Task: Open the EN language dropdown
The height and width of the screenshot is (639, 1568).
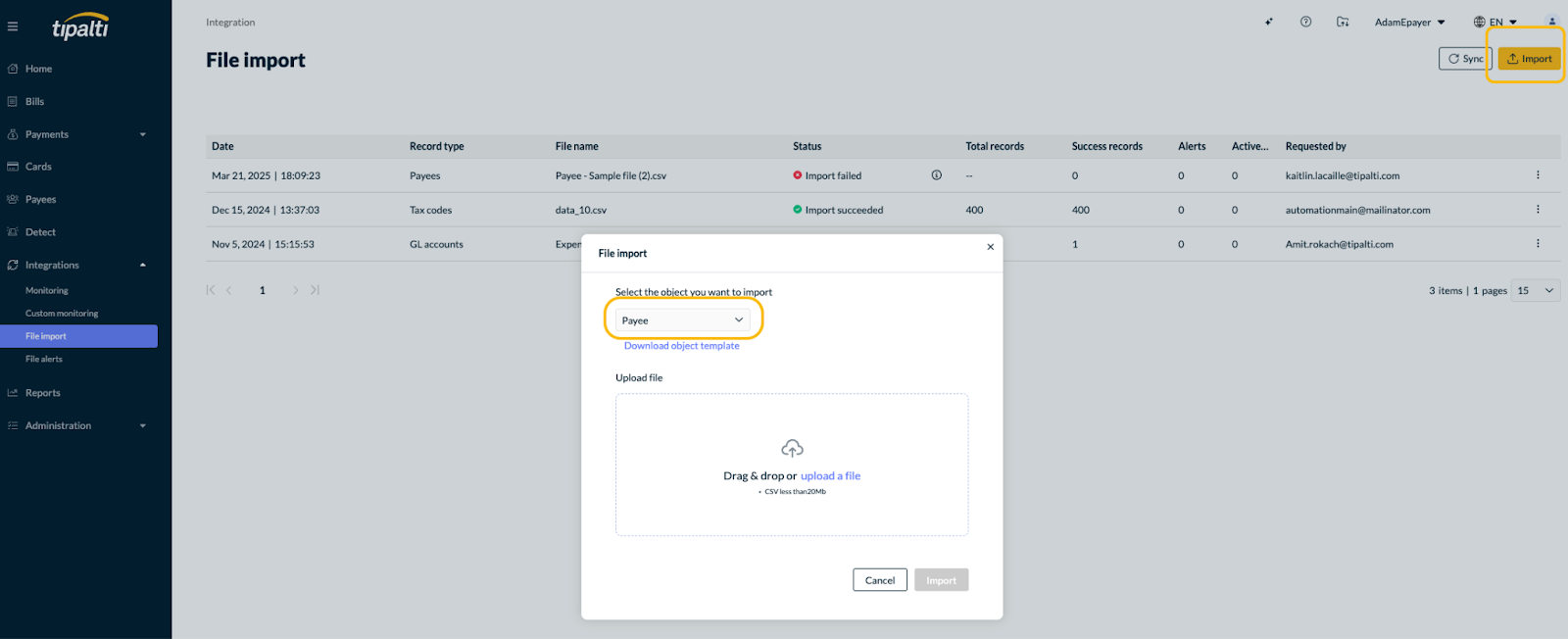Action: point(1495,22)
